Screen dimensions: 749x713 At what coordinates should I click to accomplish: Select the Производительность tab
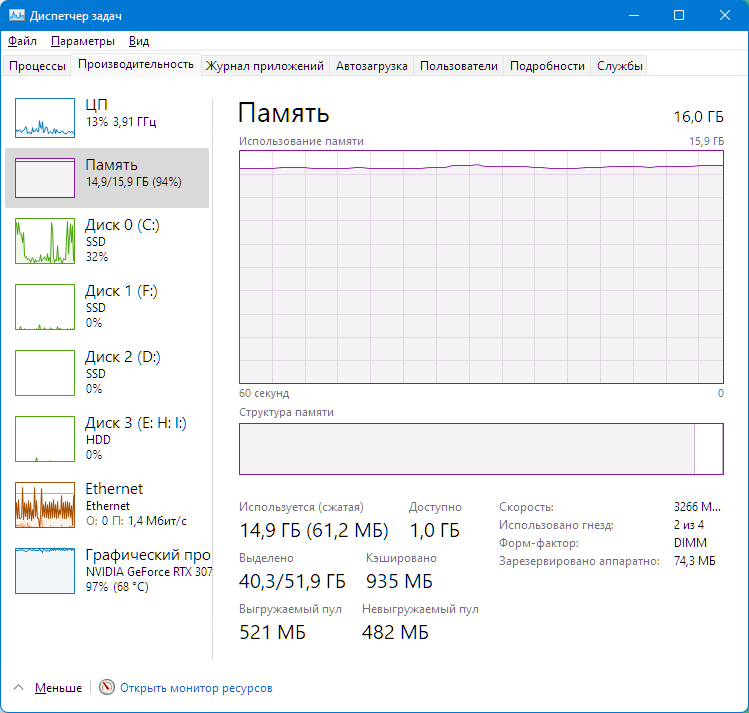(x=136, y=64)
